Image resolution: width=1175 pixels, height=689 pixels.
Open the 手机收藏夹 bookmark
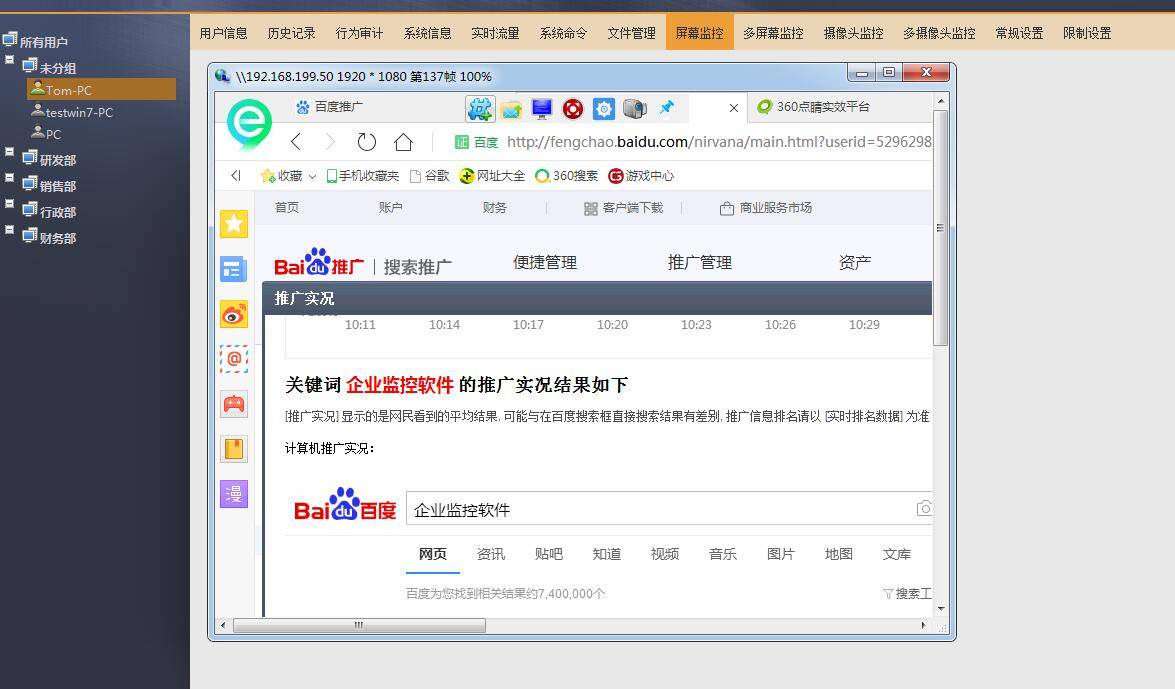click(x=363, y=175)
